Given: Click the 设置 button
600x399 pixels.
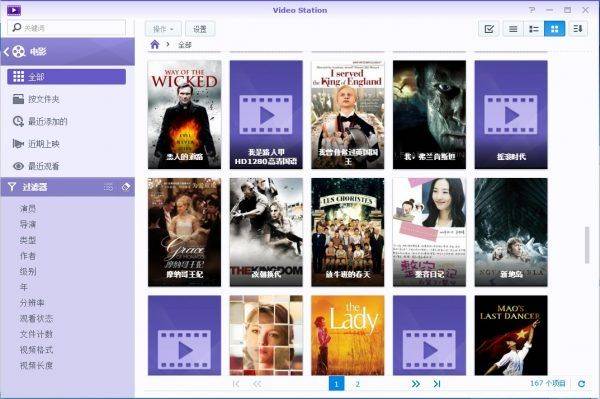Looking at the screenshot, I should (200, 29).
